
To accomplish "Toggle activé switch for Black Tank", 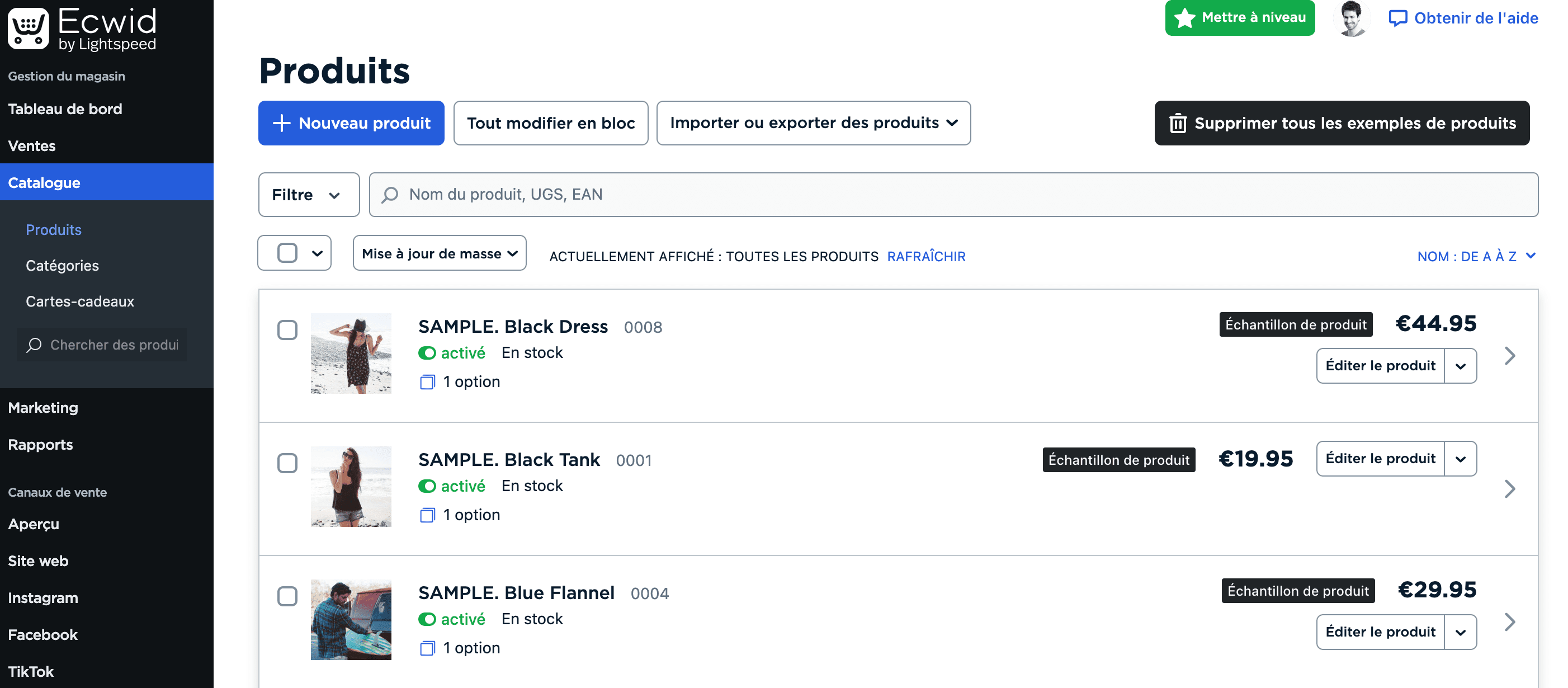I will point(427,487).
